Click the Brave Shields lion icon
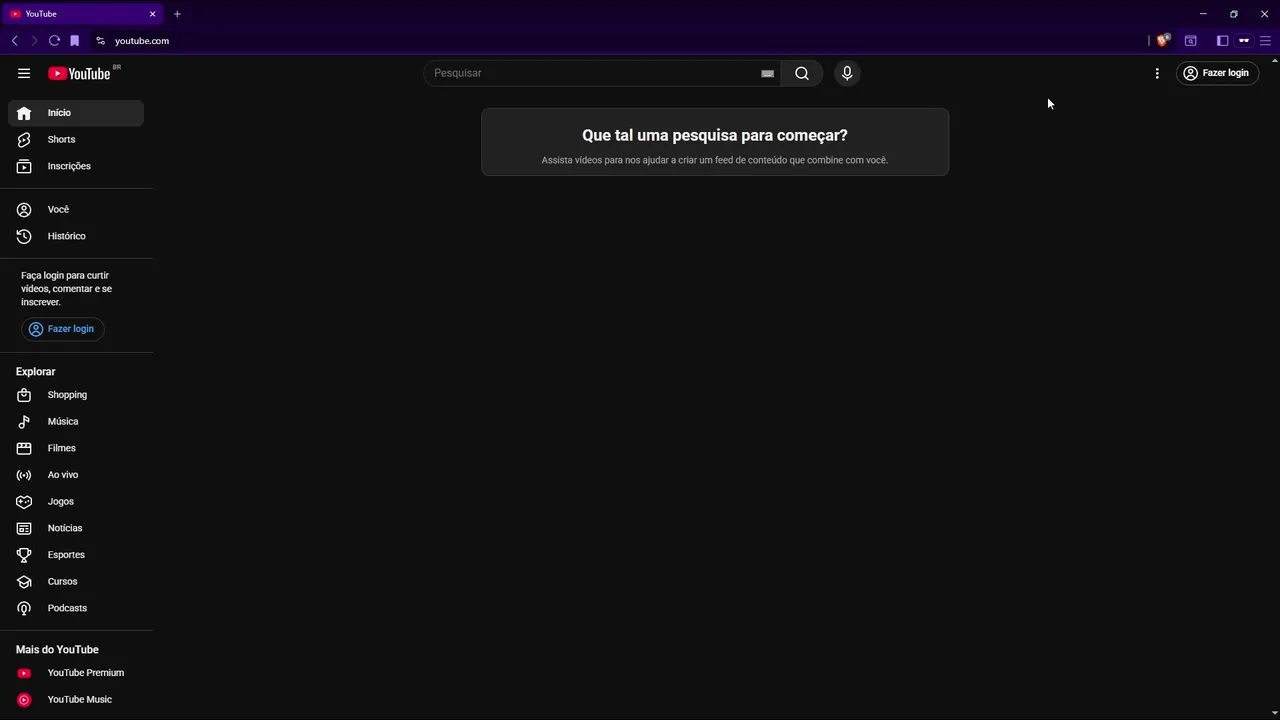 [1162, 41]
